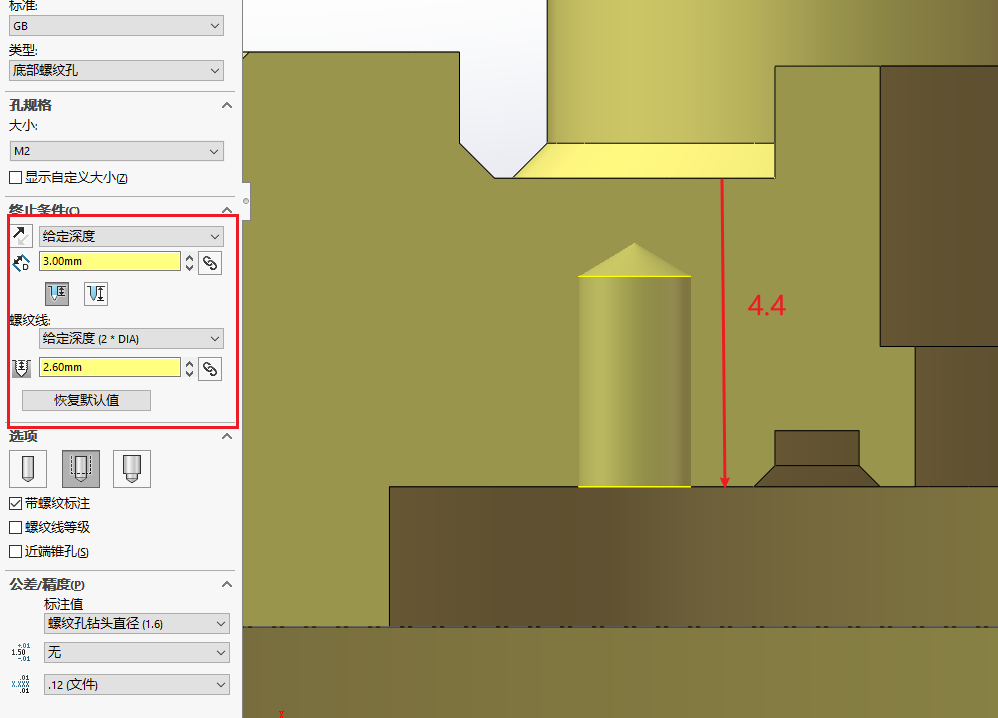
Task: Select the tap drill diameter option icon
Action: [26, 468]
